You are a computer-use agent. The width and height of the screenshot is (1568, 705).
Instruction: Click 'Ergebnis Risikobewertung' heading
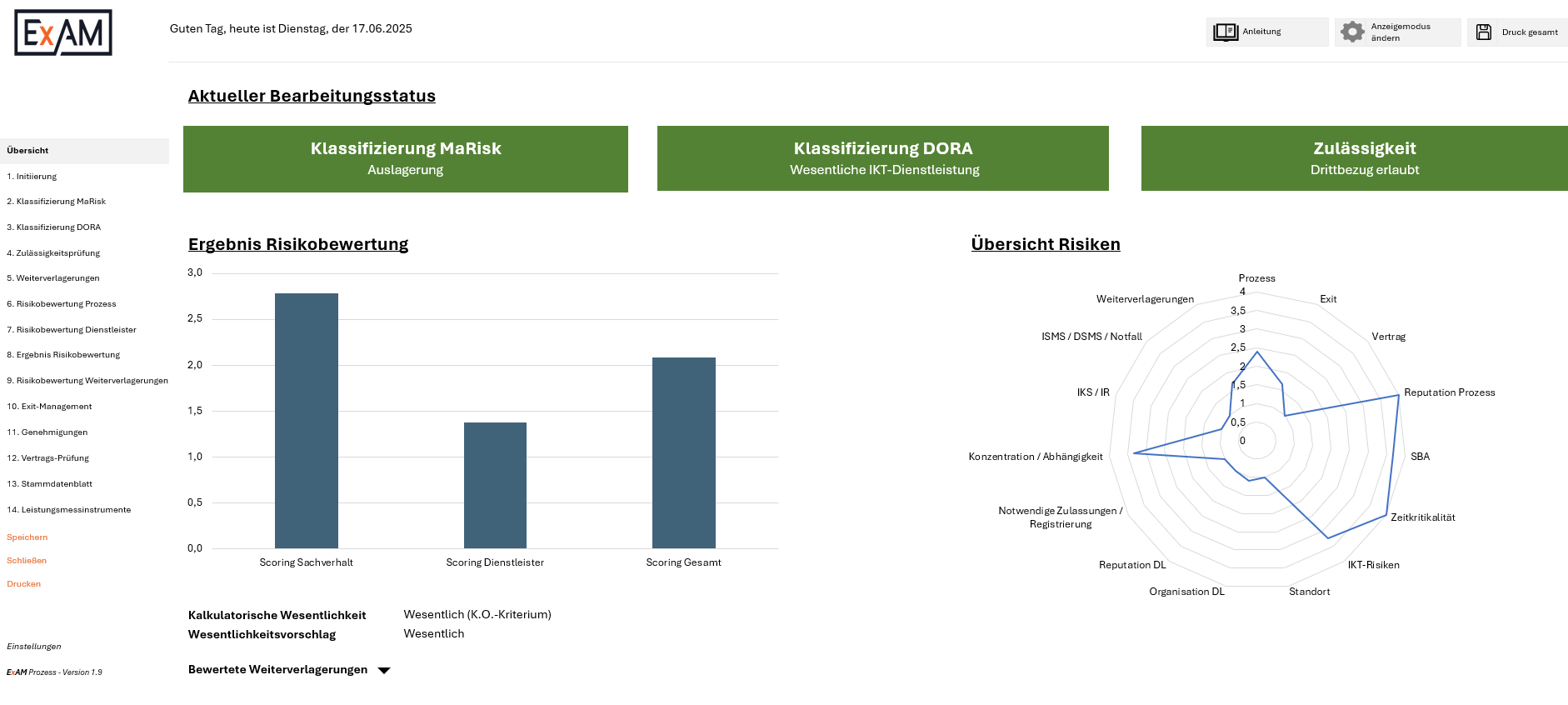click(x=298, y=244)
